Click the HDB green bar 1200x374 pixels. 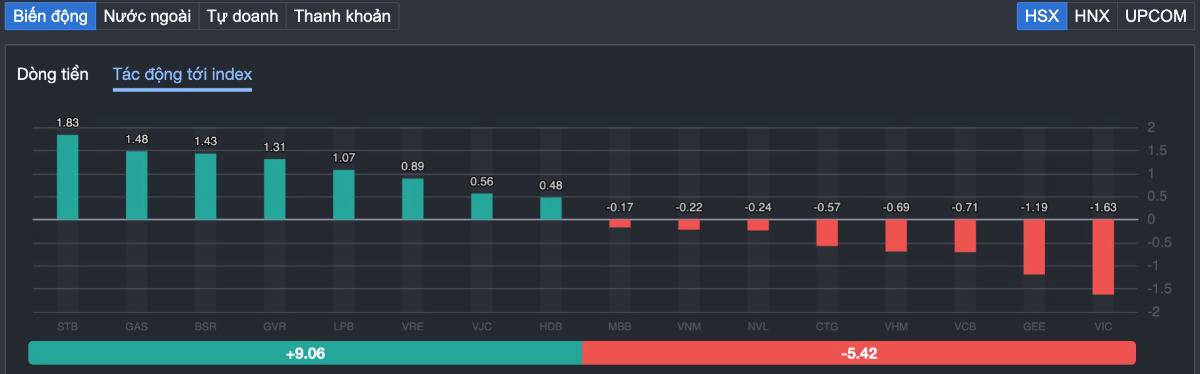point(551,208)
